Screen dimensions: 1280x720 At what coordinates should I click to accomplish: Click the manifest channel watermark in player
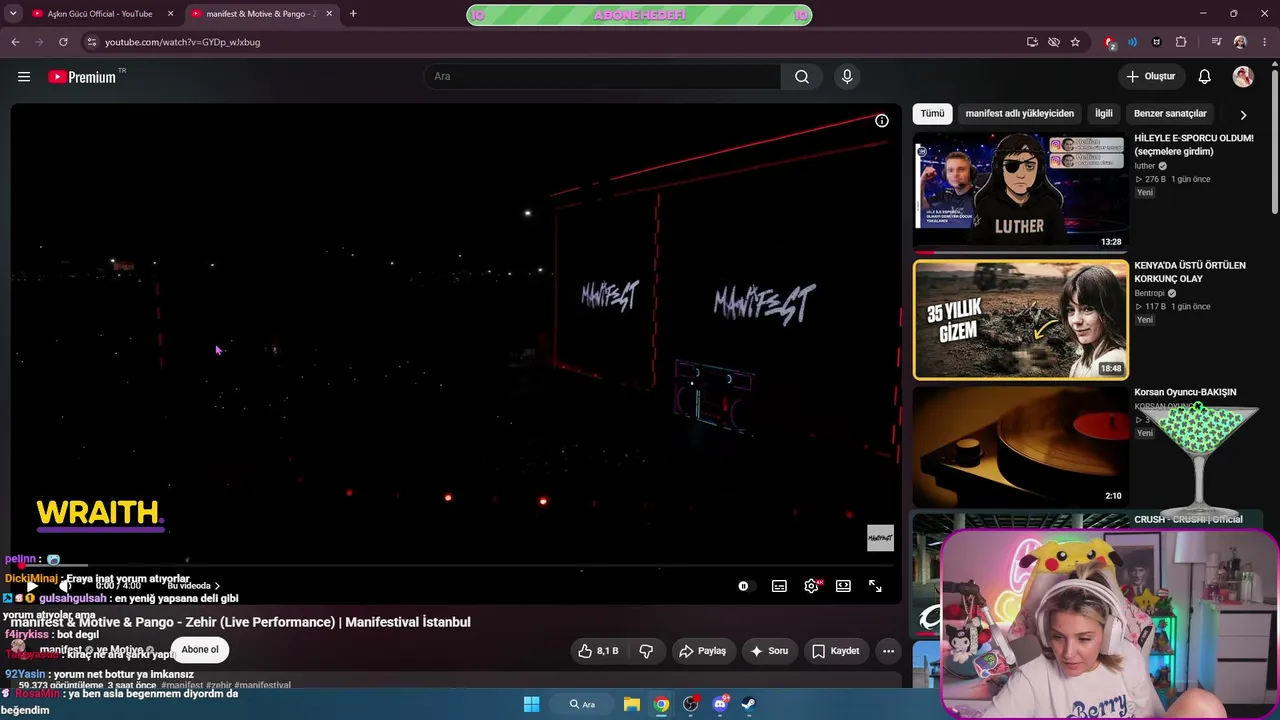point(880,538)
